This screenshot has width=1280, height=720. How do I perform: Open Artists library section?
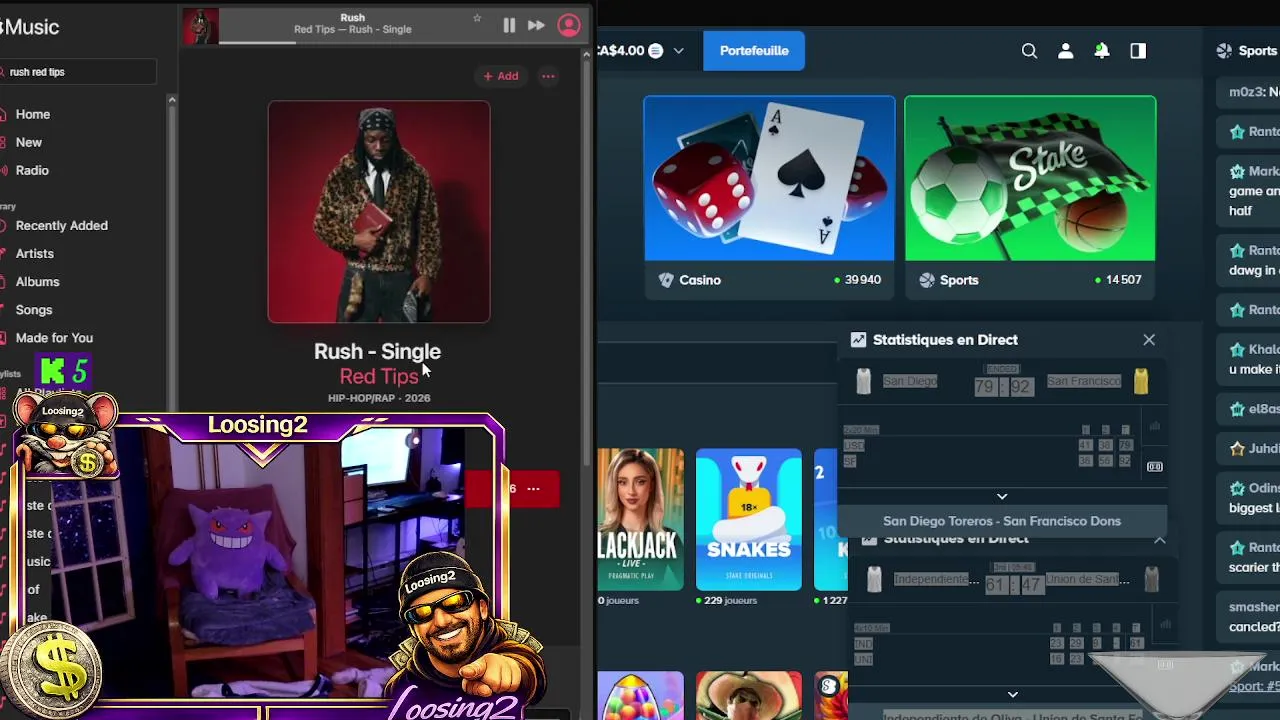point(34,253)
